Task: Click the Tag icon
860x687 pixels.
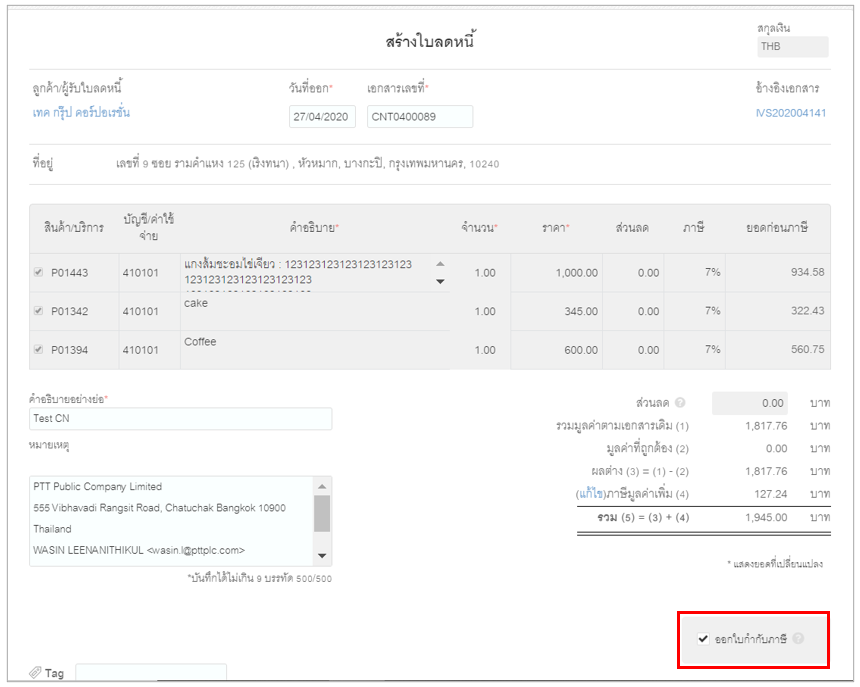Action: pyautogui.click(x=35, y=672)
